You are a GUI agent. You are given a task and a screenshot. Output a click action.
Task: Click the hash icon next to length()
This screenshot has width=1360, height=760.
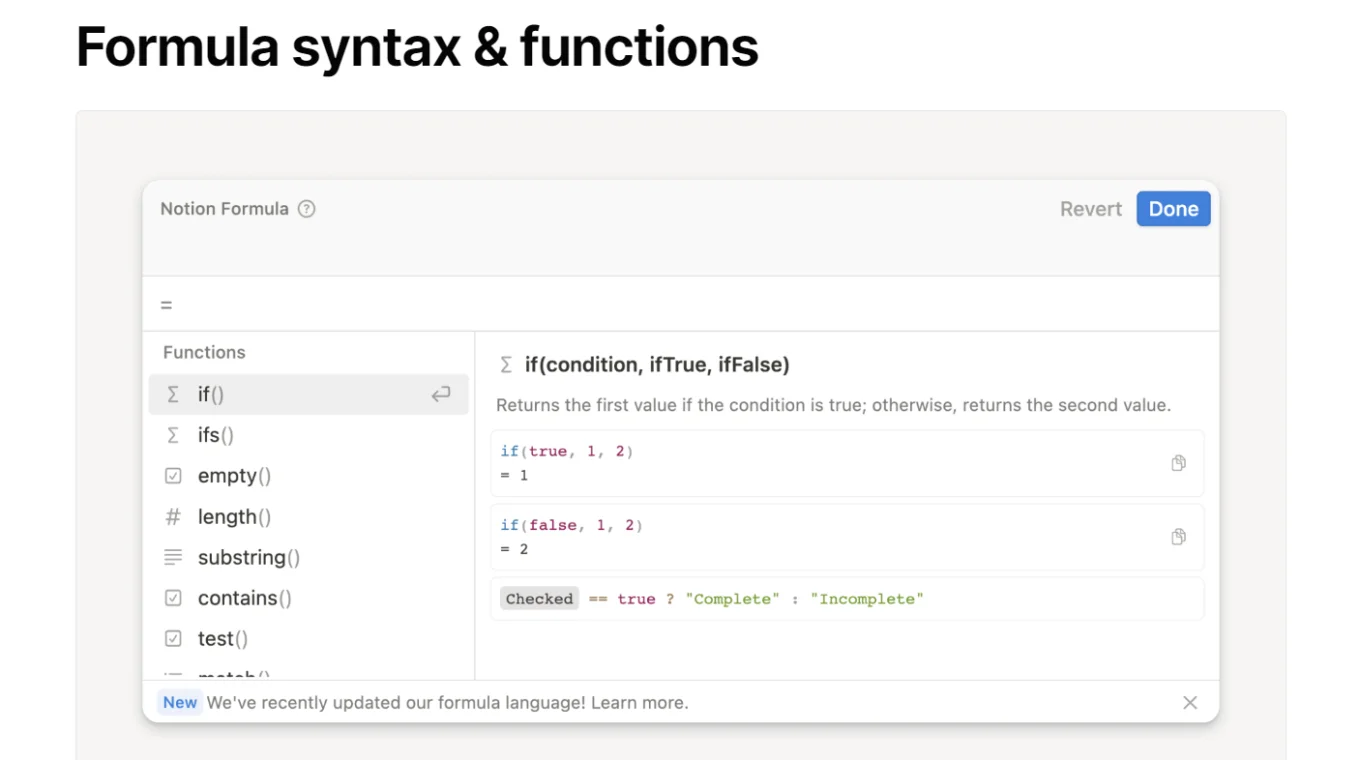coord(173,517)
